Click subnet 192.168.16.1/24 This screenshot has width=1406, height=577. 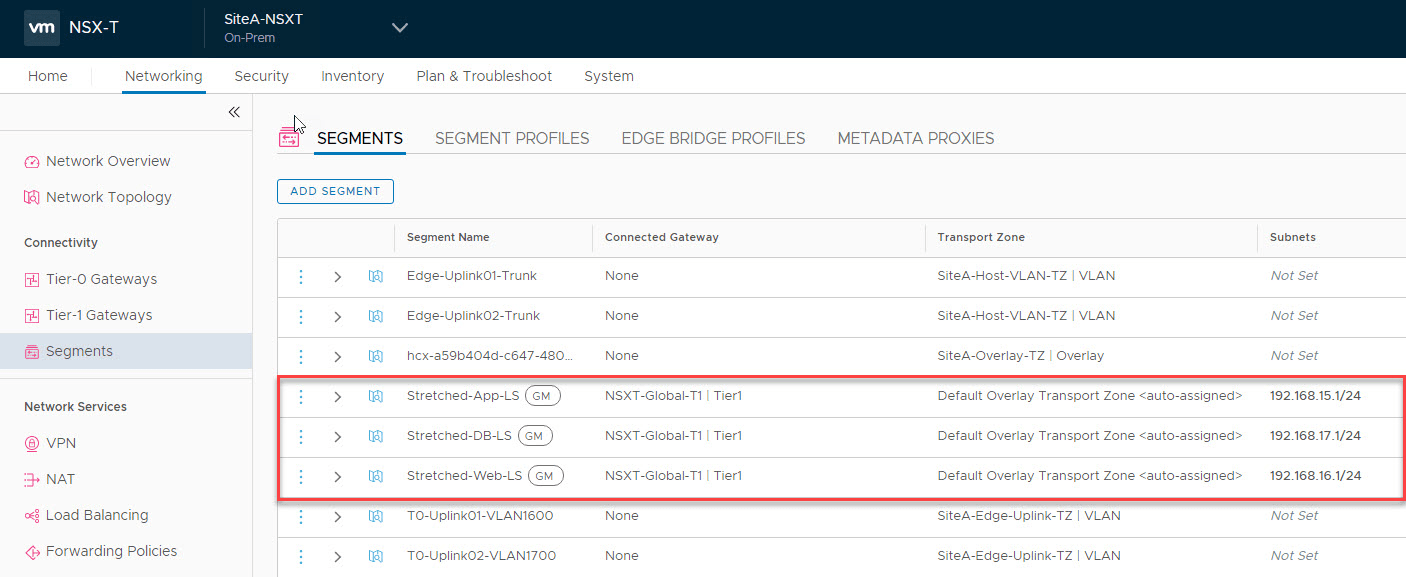1316,476
